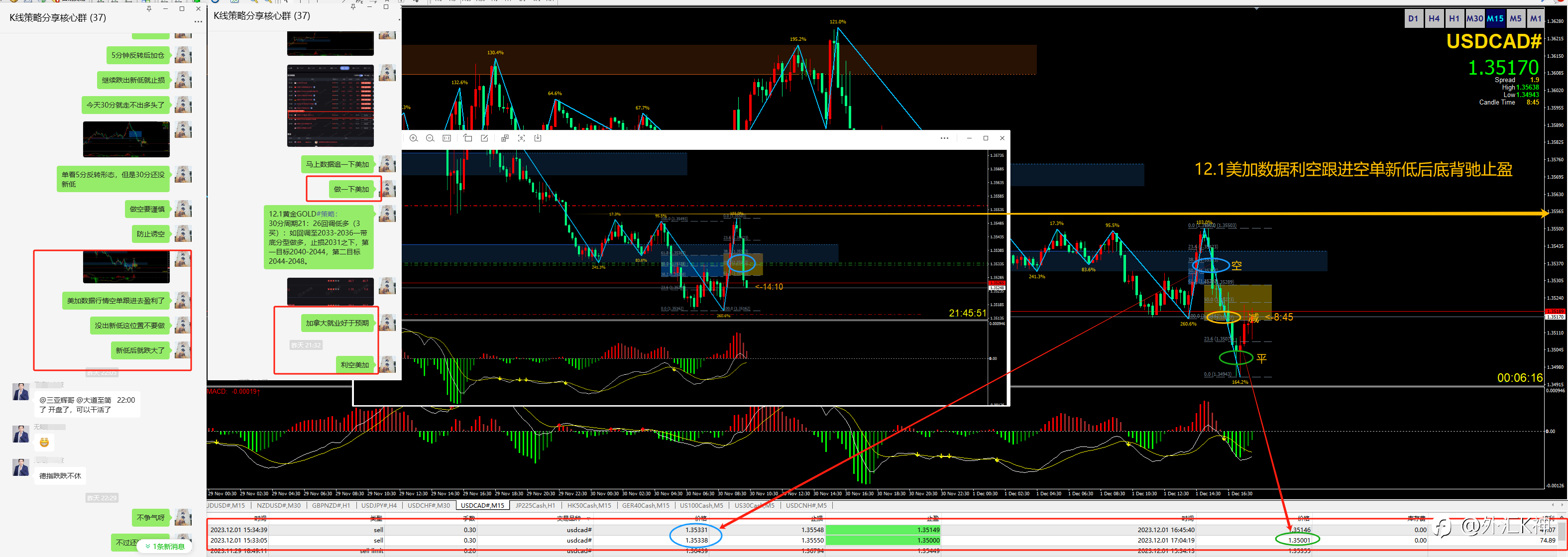The width and height of the screenshot is (1568, 557).
Task: Open the NZDUSD#,M30 chart tab
Action: (x=279, y=505)
